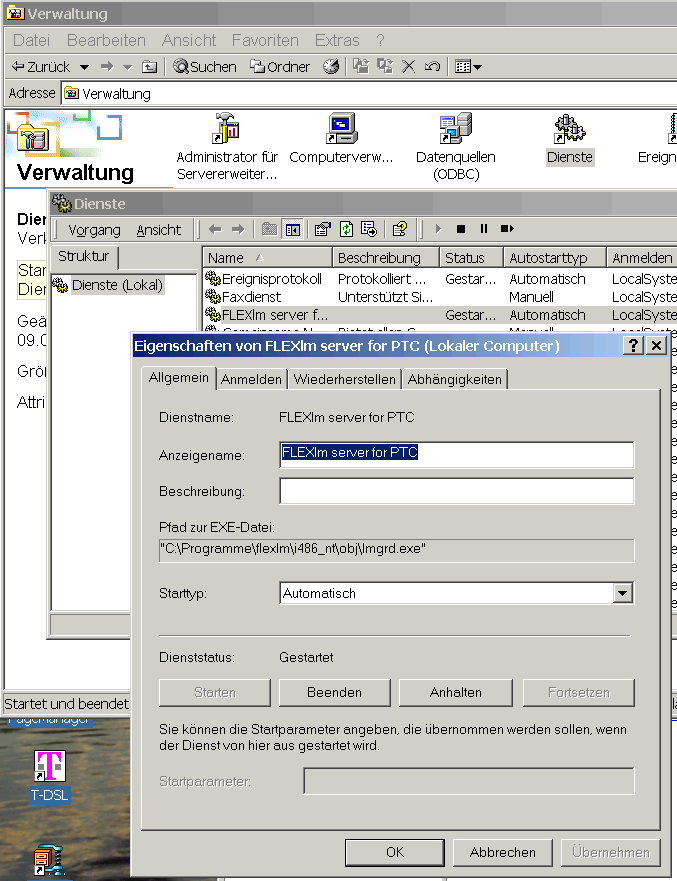The height and width of the screenshot is (881, 677).
Task: Open the T-DSL desktop shortcut
Action: pos(49,775)
